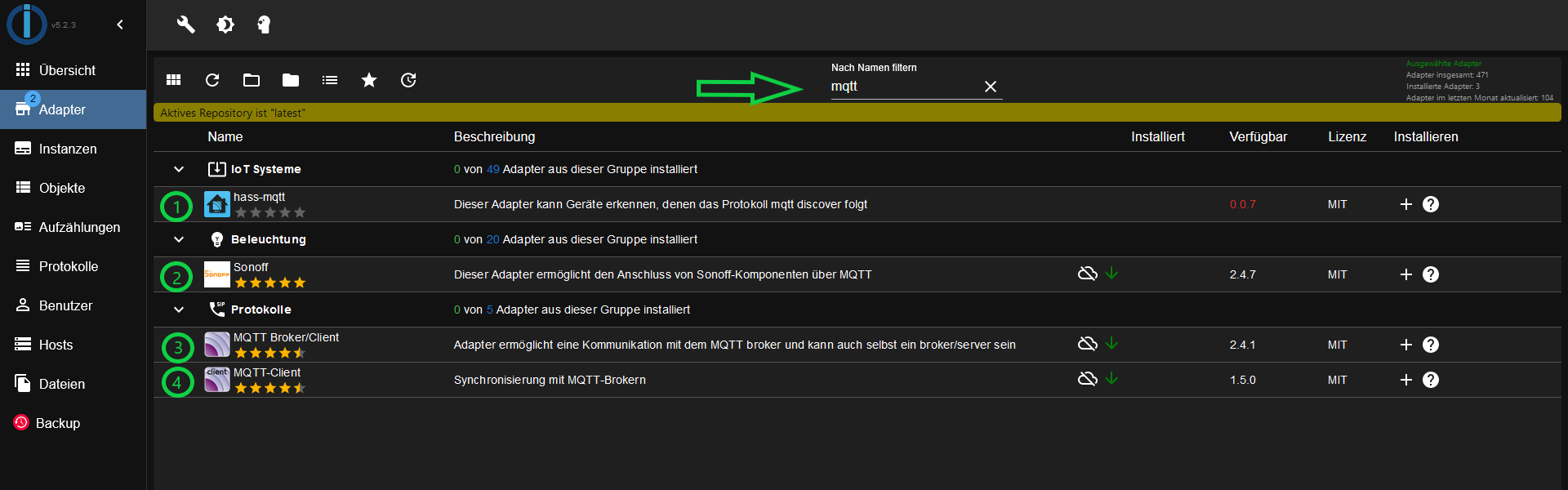Toggle the light/dark theme icon
This screenshot has width=1568, height=490.
225,24
